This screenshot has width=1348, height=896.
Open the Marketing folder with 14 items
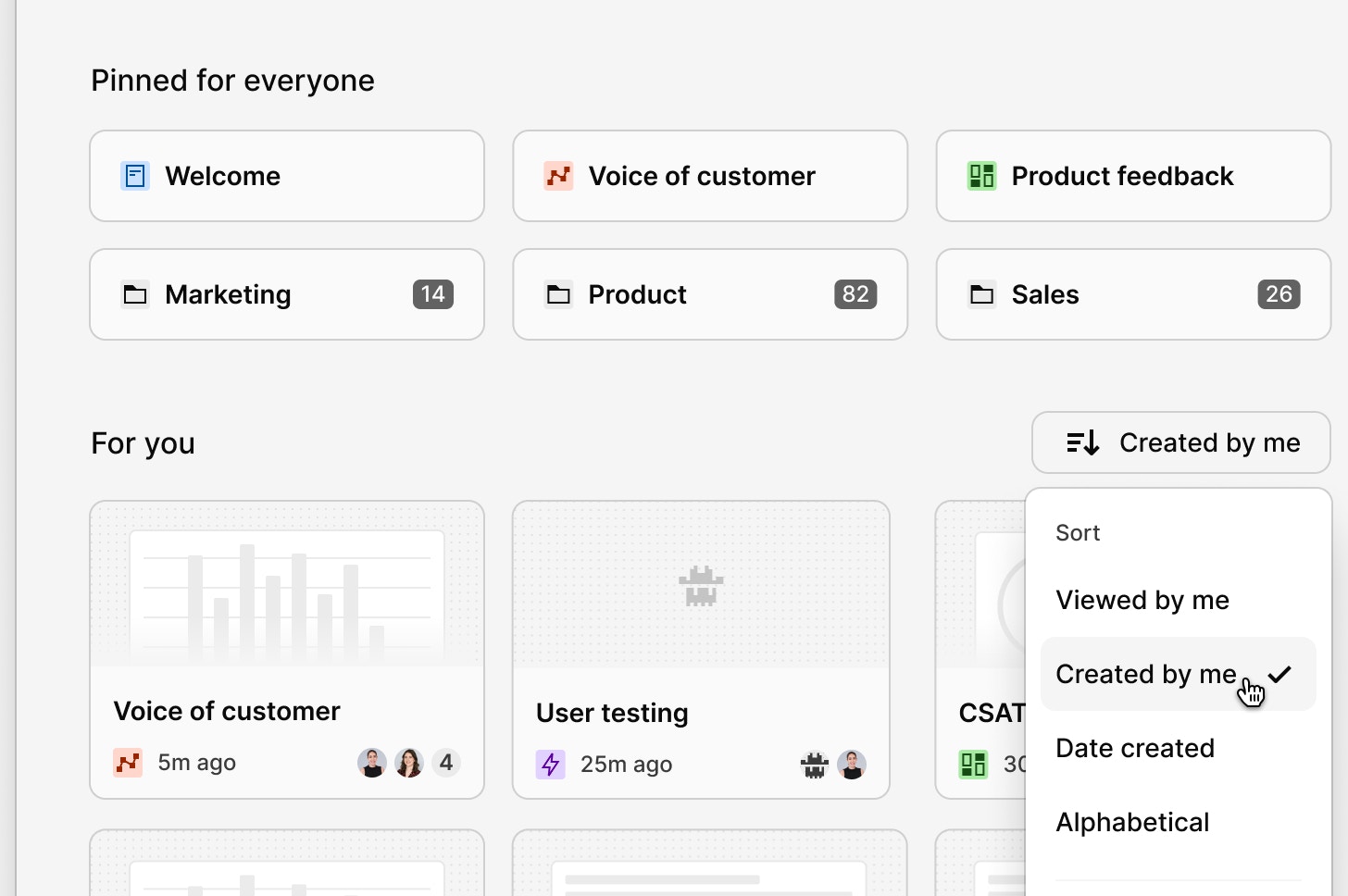tap(287, 294)
